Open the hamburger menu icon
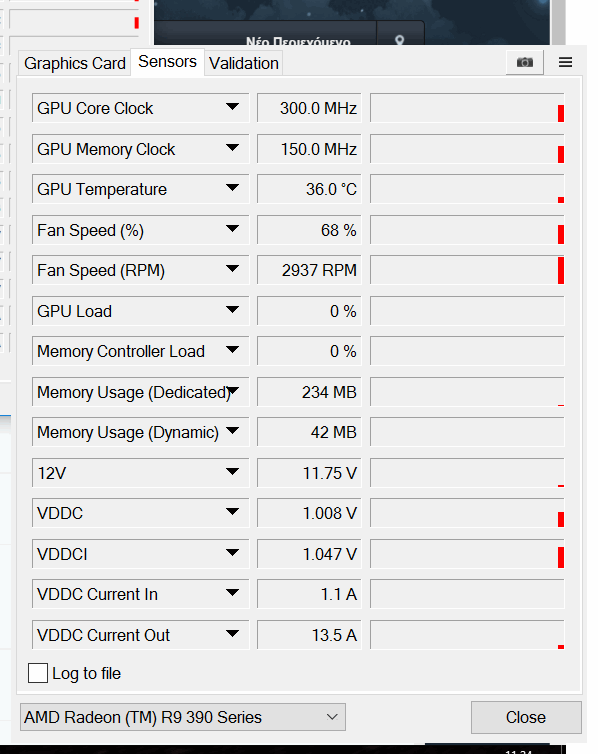 [x=565, y=63]
